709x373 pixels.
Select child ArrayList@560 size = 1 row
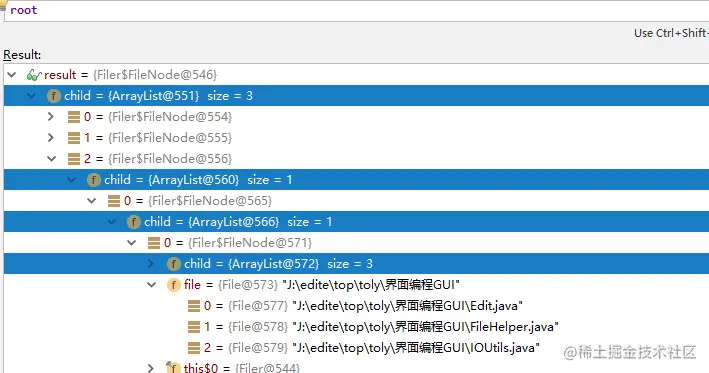tap(356, 180)
